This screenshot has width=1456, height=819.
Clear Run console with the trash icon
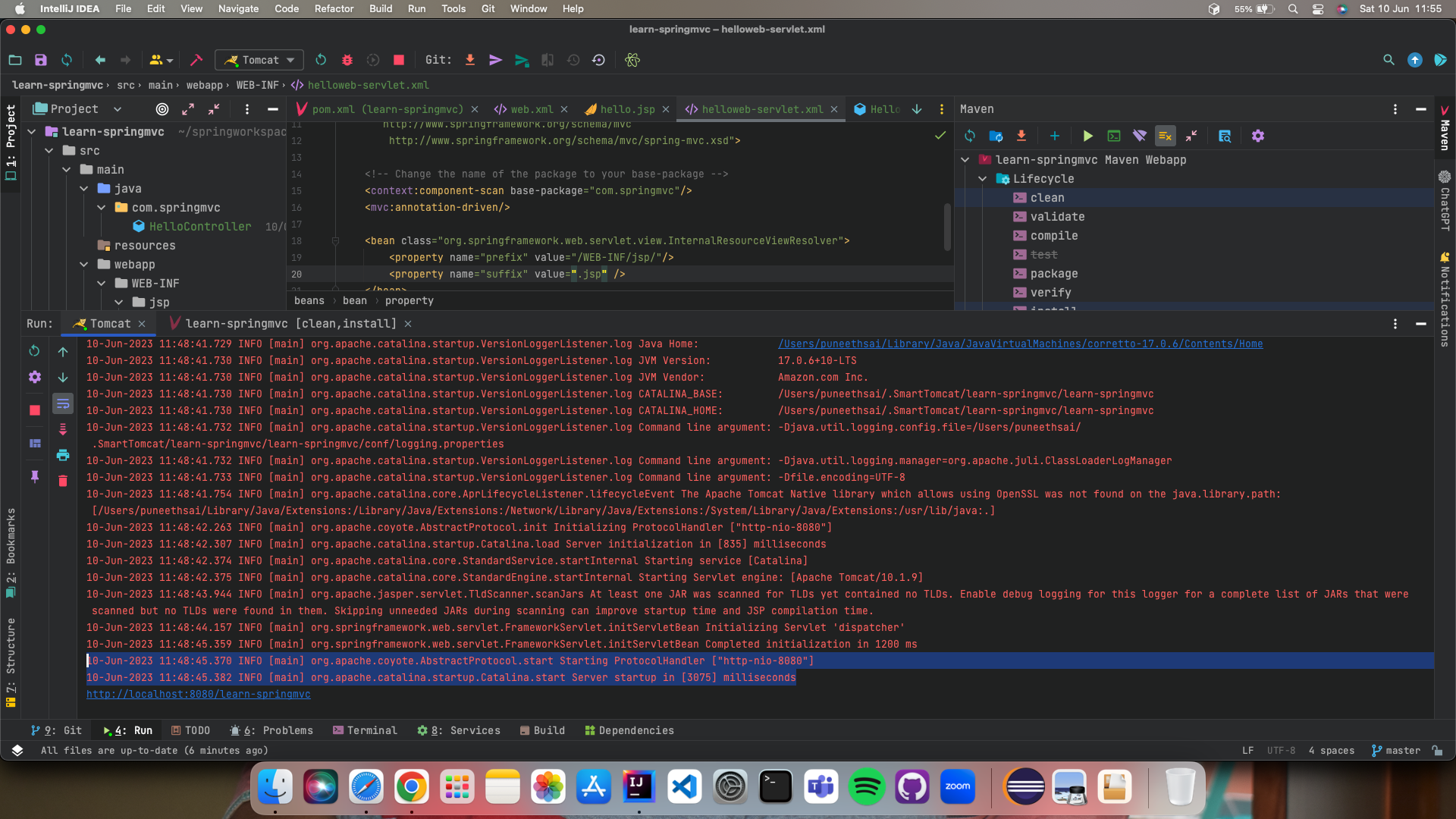pos(63,481)
